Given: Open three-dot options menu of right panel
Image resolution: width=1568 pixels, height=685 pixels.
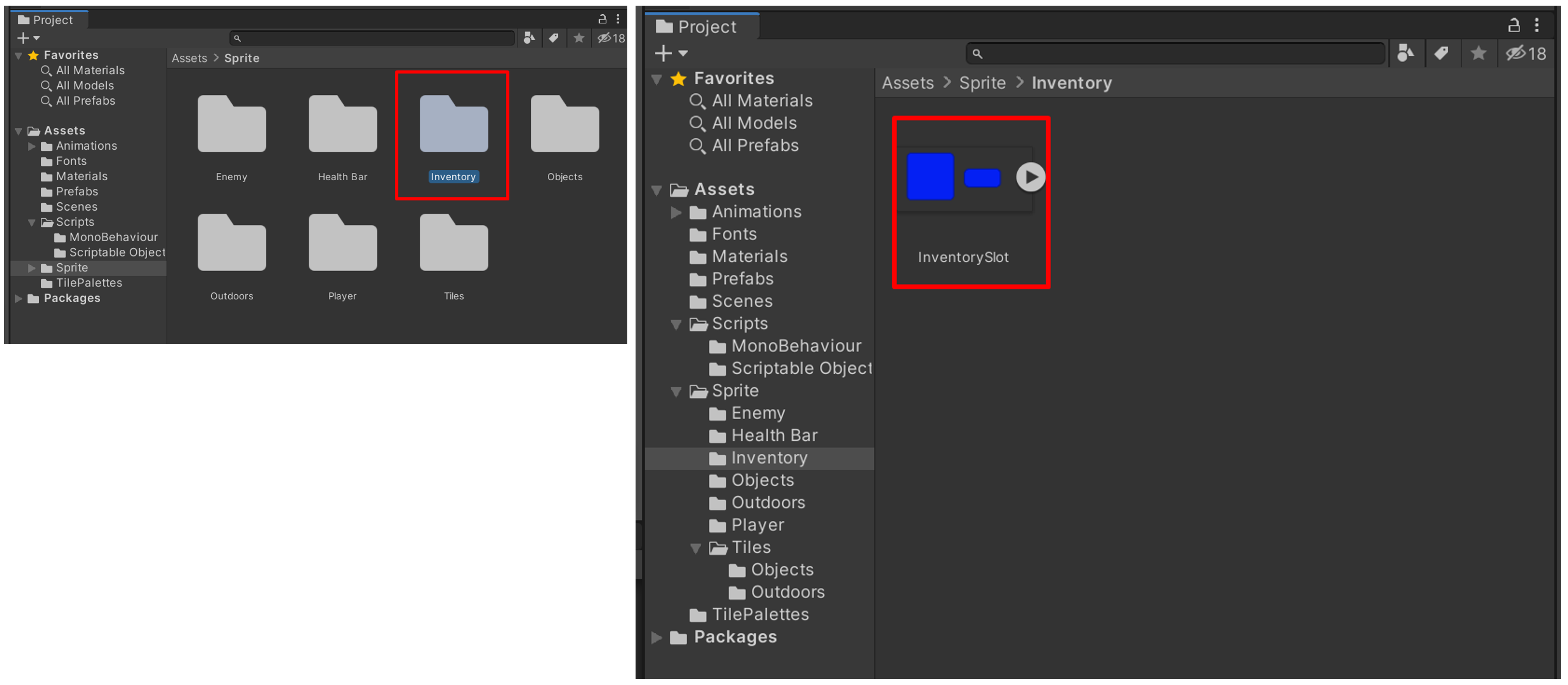Looking at the screenshot, I should coord(1537,25).
